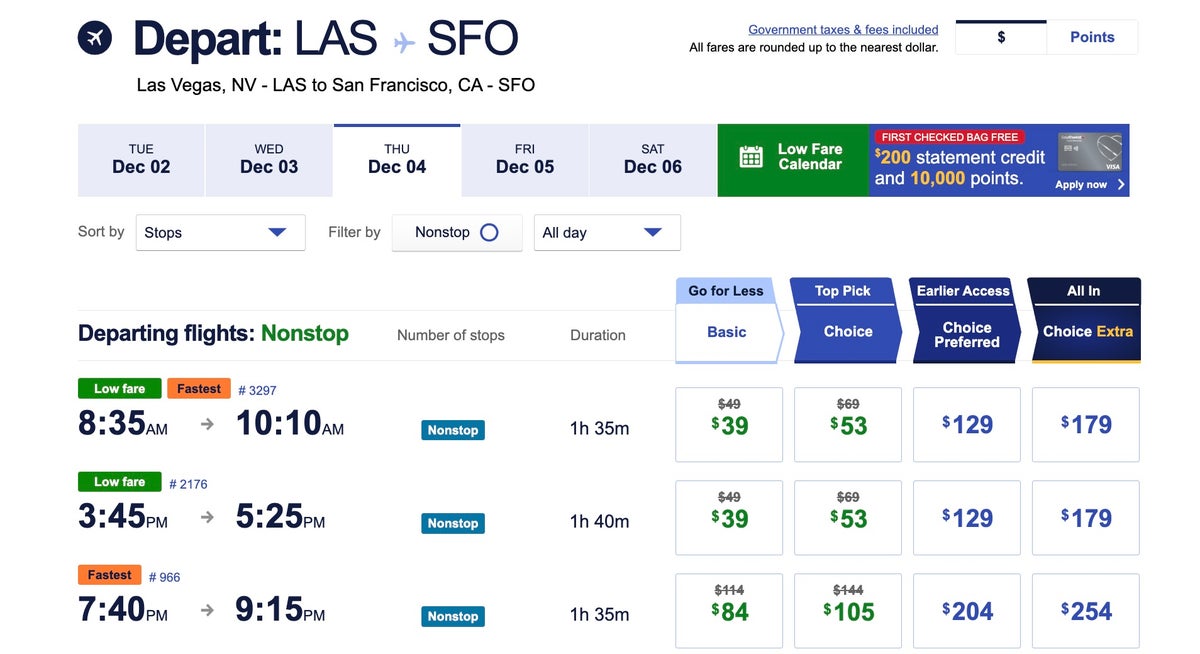The width and height of the screenshot is (1200, 654).
Task: Open the Sort by Stops dropdown
Action: pos(220,232)
